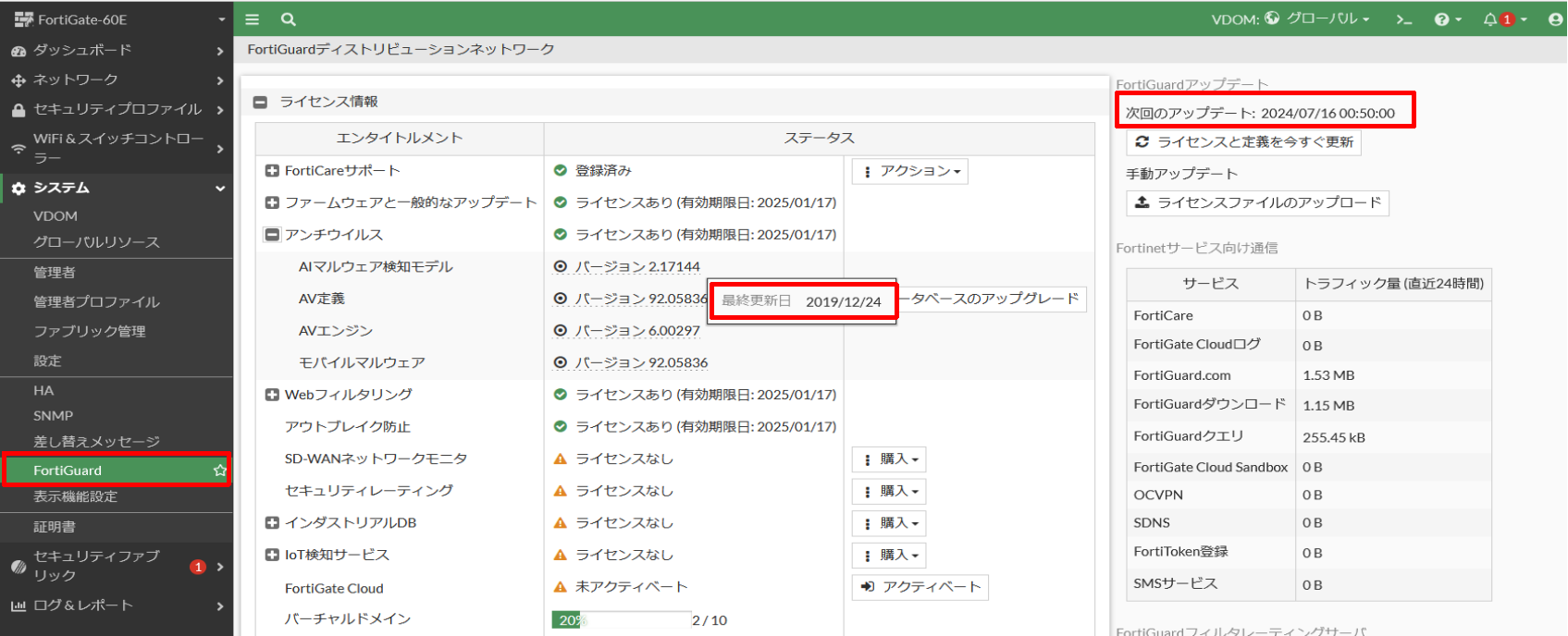The image size is (1568, 636).
Task: Open 購入 dropdown for インダストリアルDB
Action: pyautogui.click(x=889, y=523)
